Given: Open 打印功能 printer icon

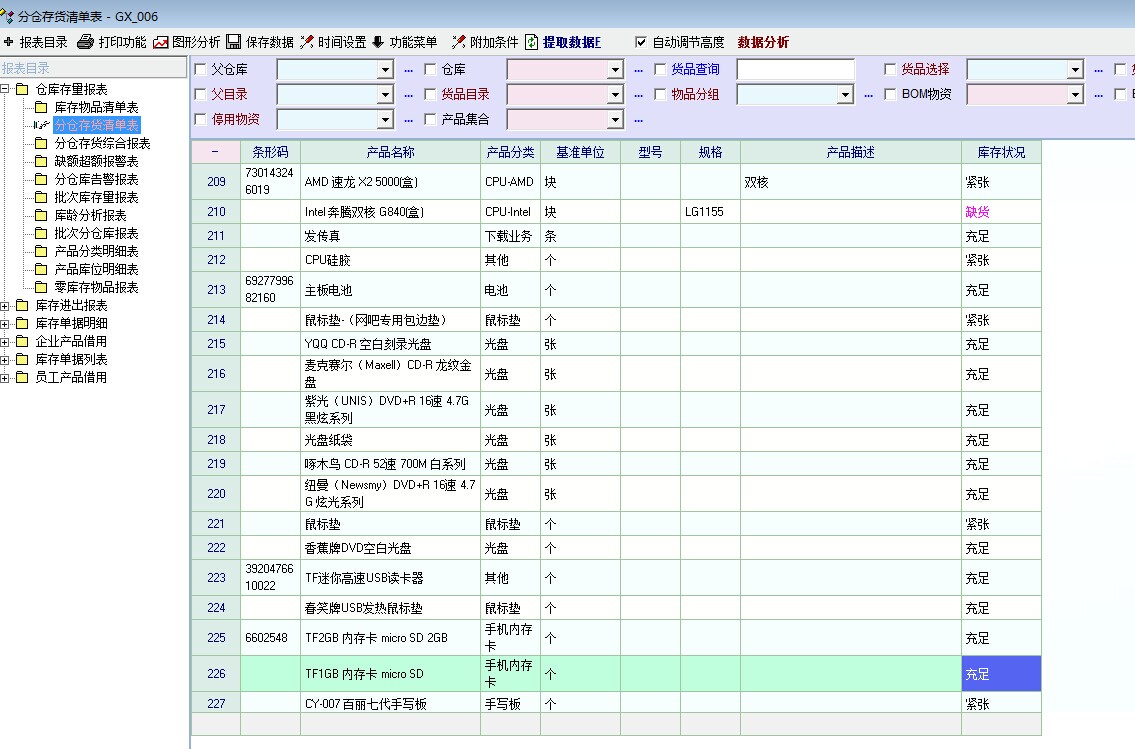Looking at the screenshot, I should pos(86,42).
